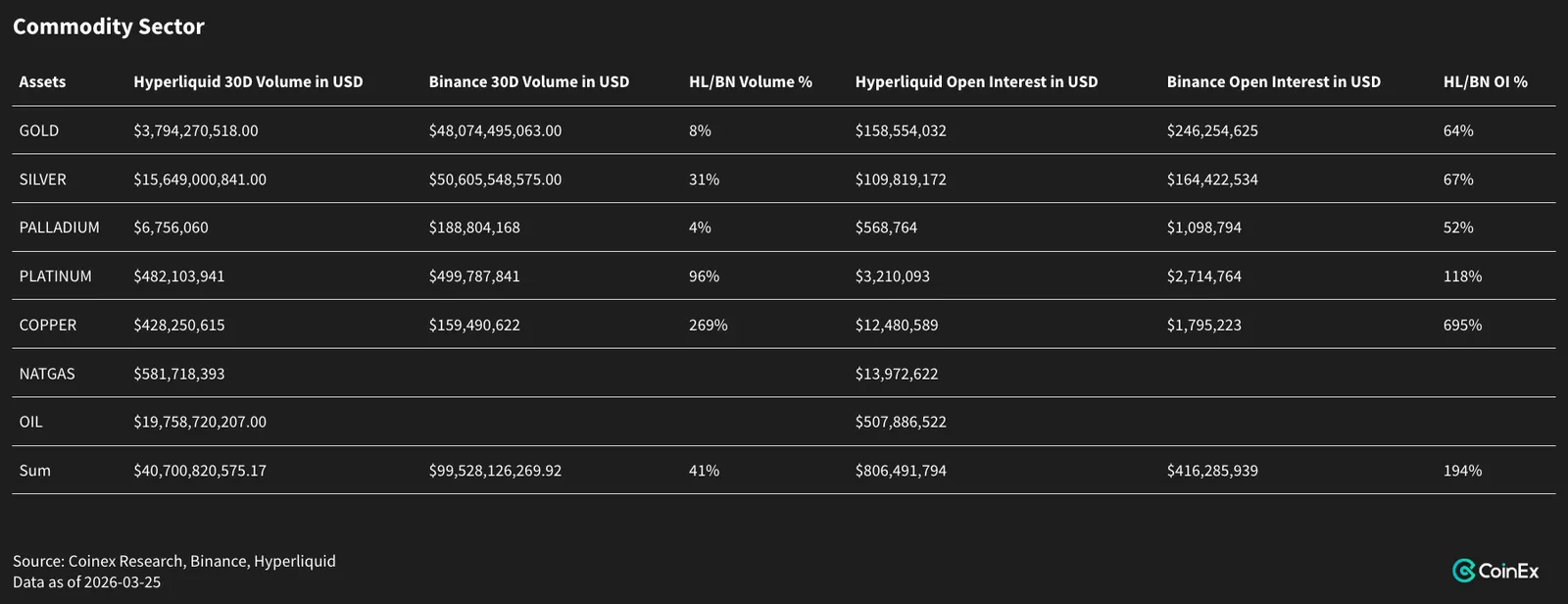
Task: Click the Commodity Sector title
Action: coord(109,27)
